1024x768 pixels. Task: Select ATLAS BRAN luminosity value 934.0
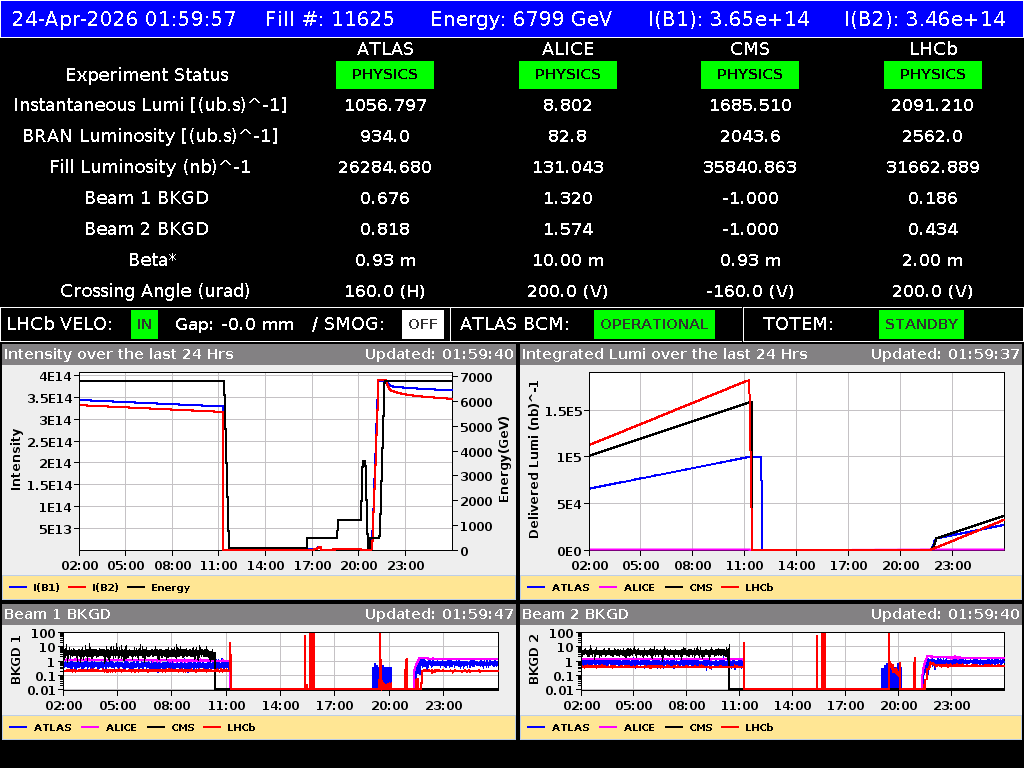(x=385, y=136)
